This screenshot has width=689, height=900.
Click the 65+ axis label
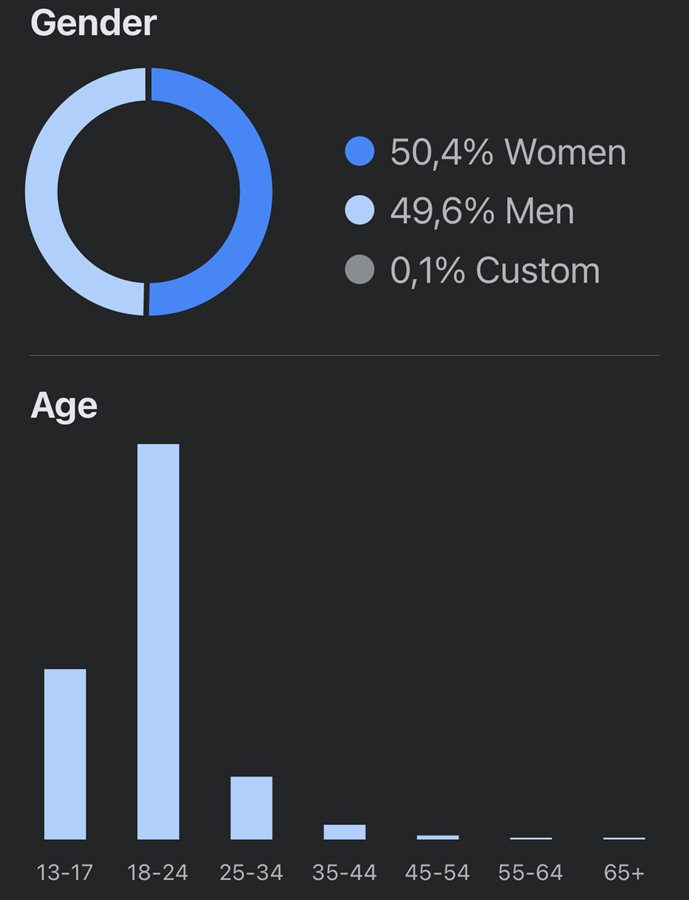624,873
